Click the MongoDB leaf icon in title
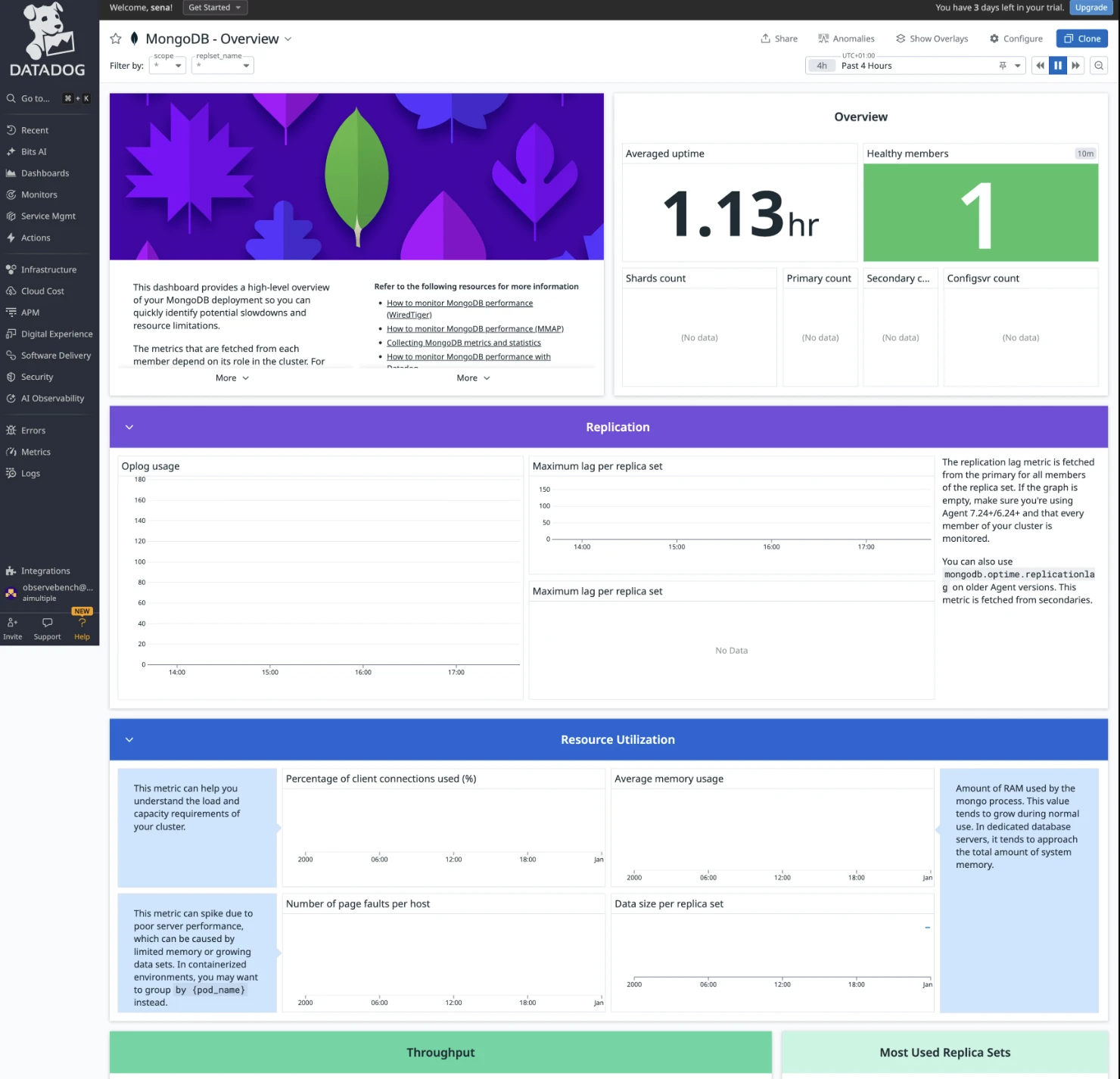Image resolution: width=1120 pixels, height=1079 pixels. pos(134,39)
